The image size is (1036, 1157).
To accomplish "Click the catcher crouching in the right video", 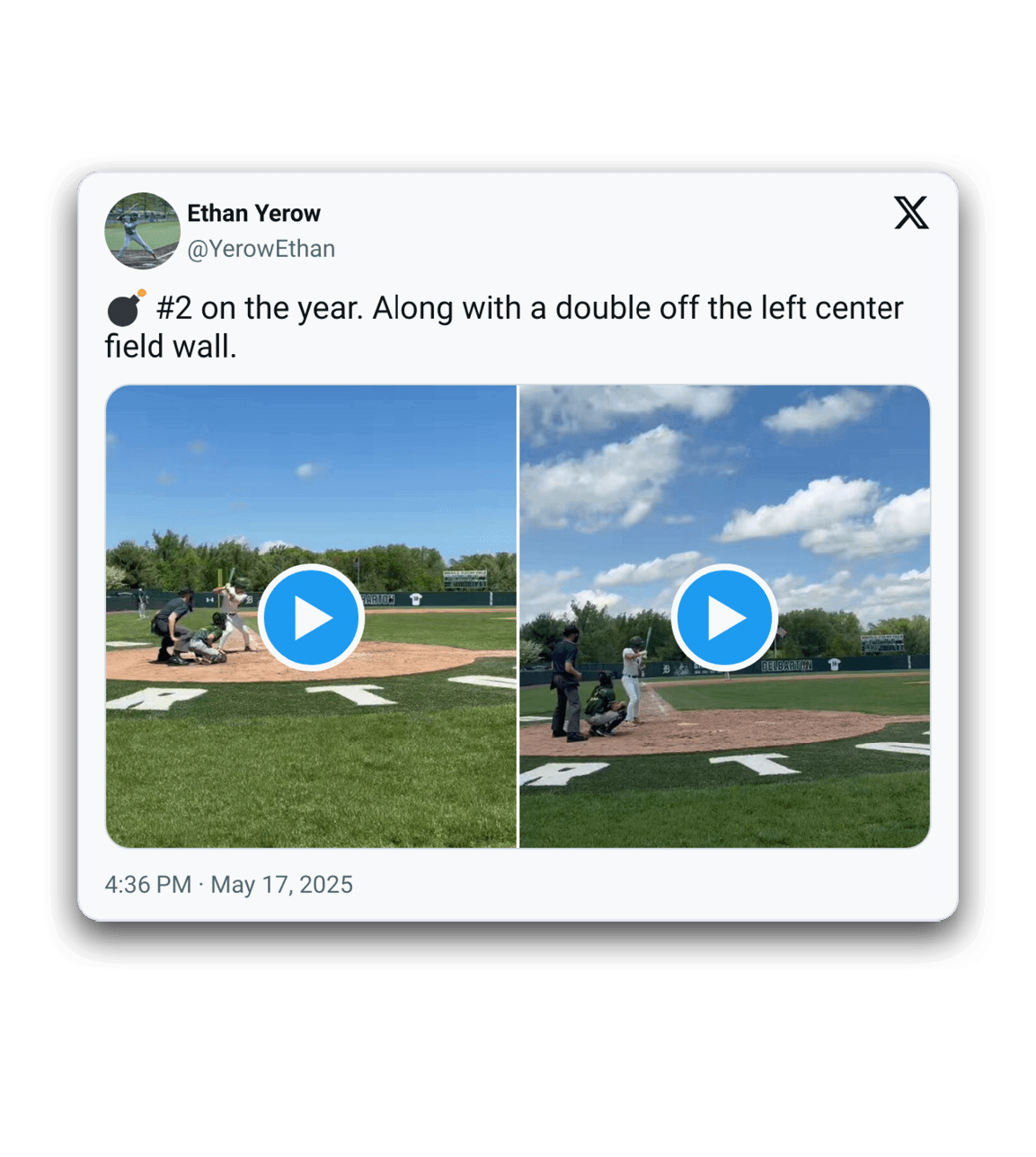I will 607,706.
